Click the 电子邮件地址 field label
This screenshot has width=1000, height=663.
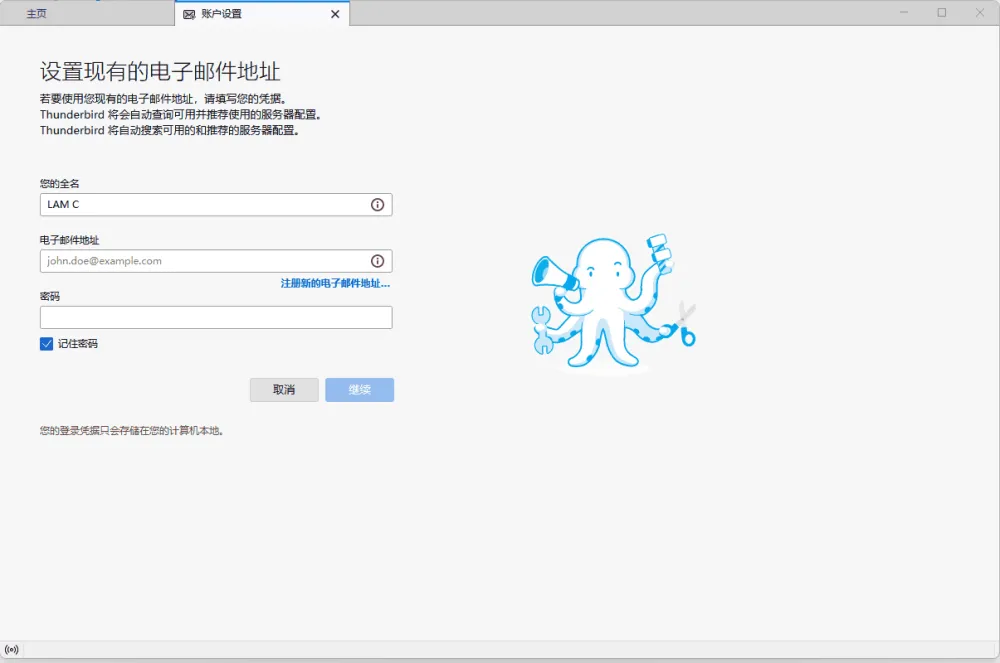pos(69,240)
